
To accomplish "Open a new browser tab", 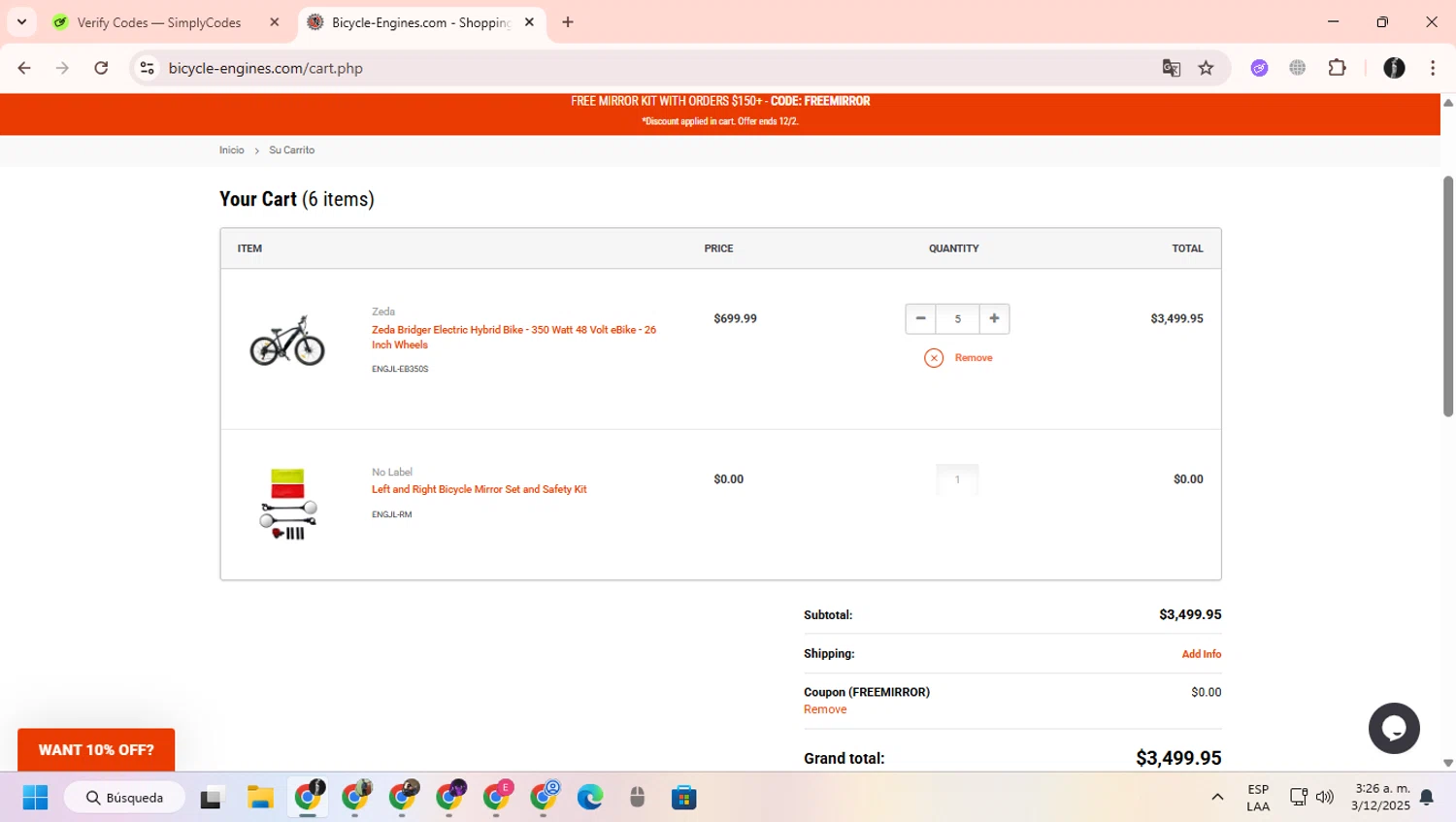I will point(568,22).
